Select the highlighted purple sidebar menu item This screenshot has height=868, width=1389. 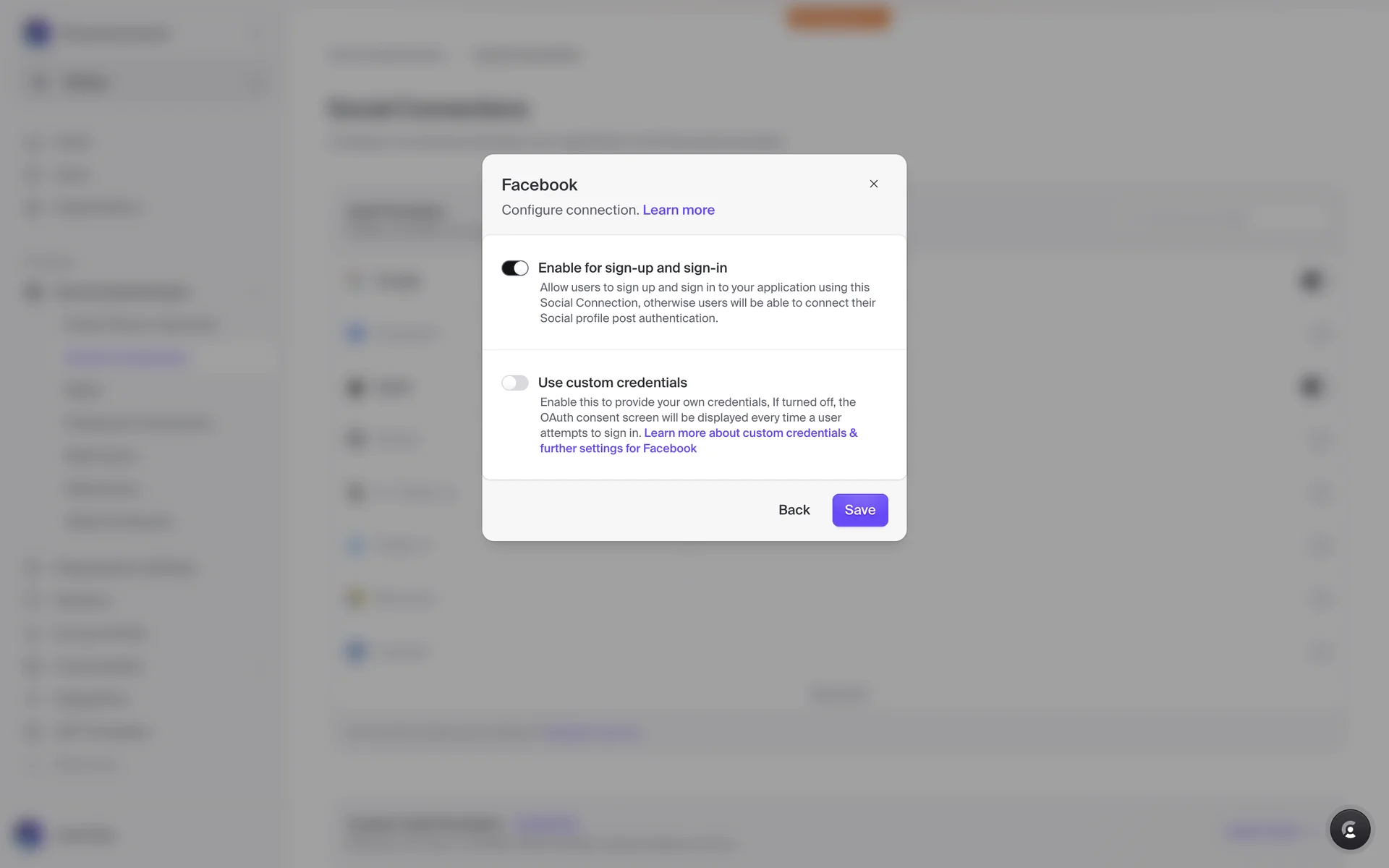(127, 357)
